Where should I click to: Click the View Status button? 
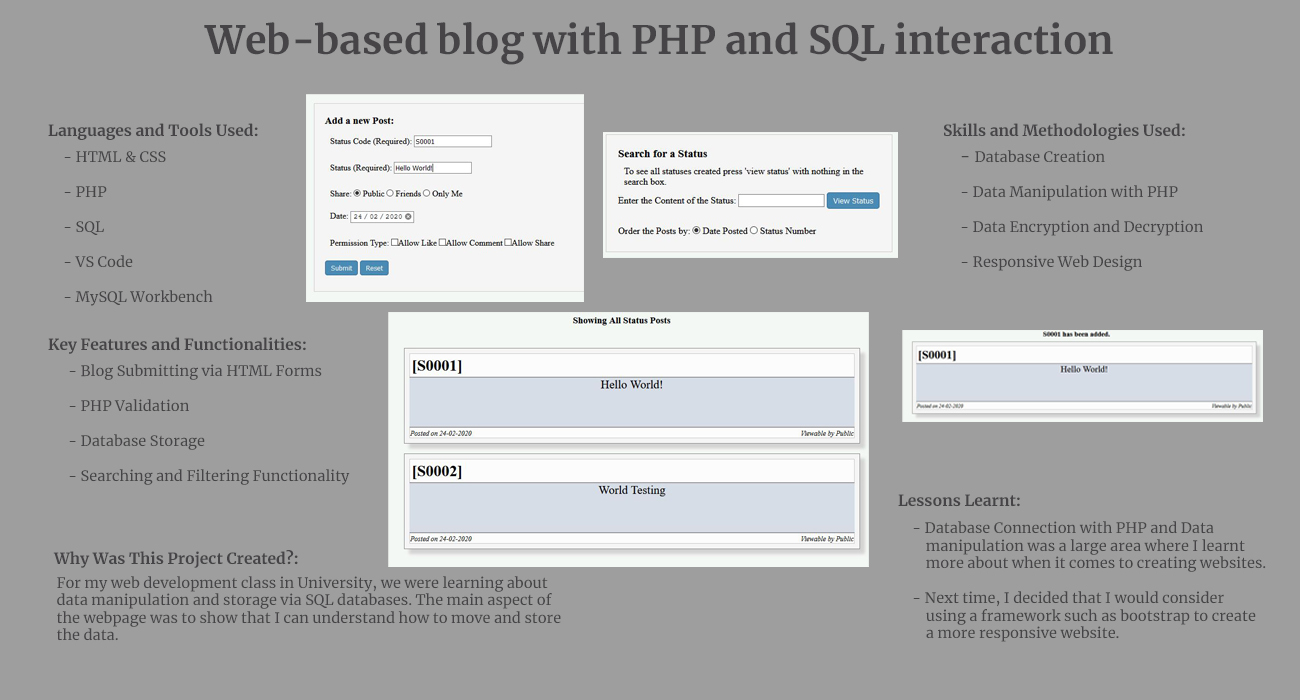853,201
